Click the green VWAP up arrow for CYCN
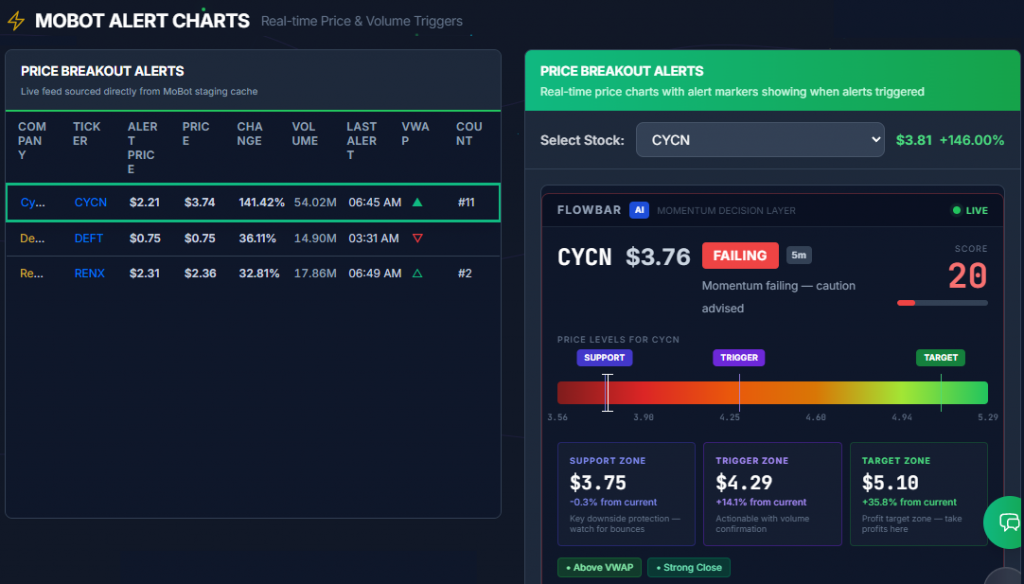1024x584 pixels. pos(417,203)
